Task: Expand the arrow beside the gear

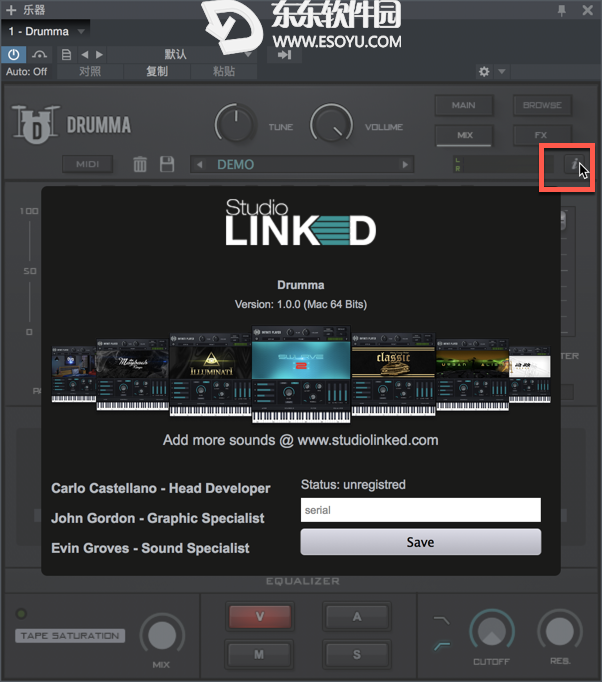Action: pyautogui.click(x=502, y=71)
